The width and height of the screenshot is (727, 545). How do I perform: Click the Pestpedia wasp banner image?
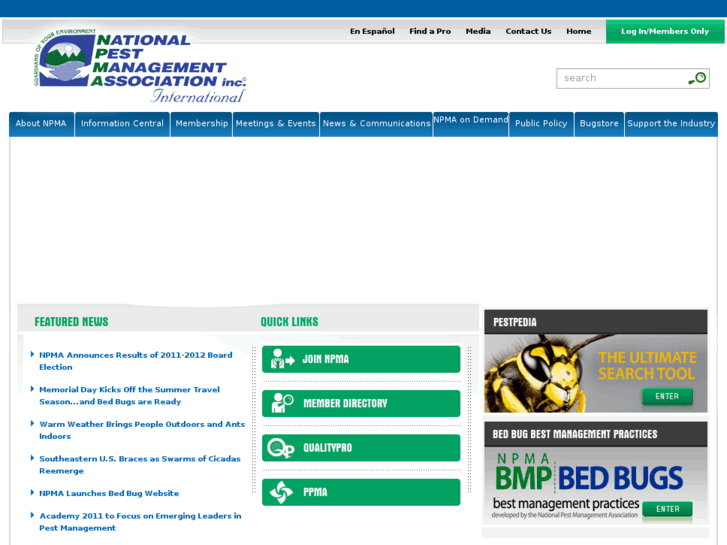coord(596,373)
